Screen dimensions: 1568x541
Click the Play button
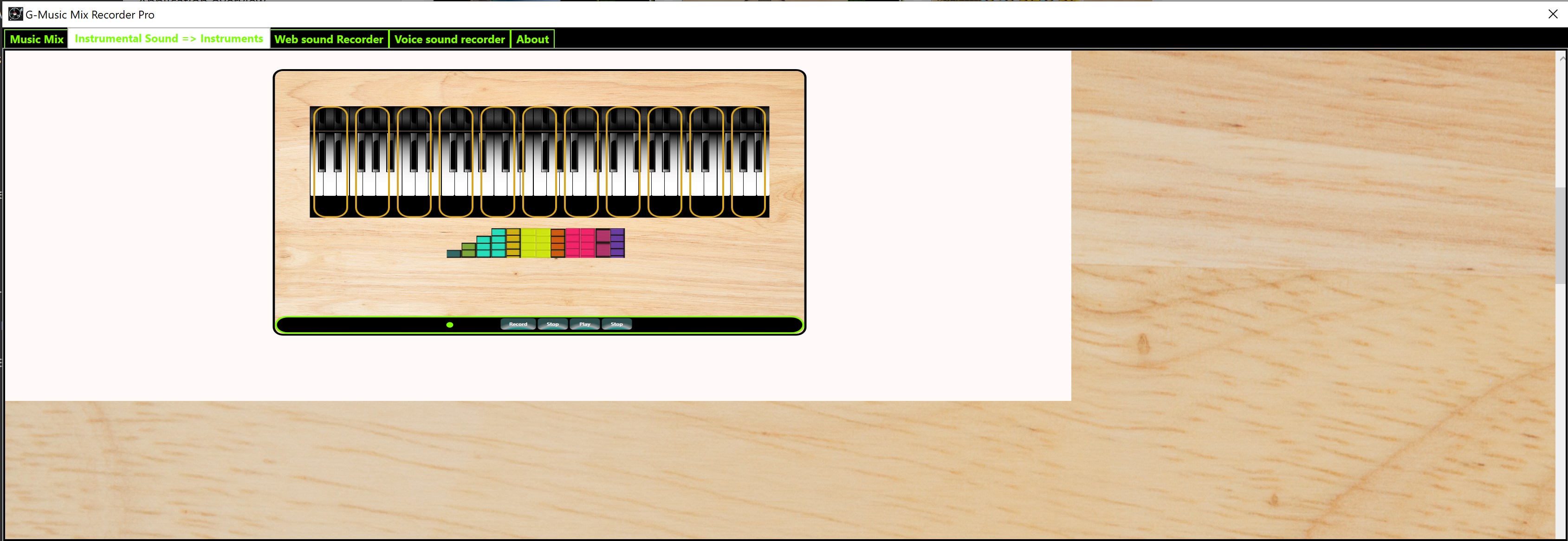tap(584, 324)
